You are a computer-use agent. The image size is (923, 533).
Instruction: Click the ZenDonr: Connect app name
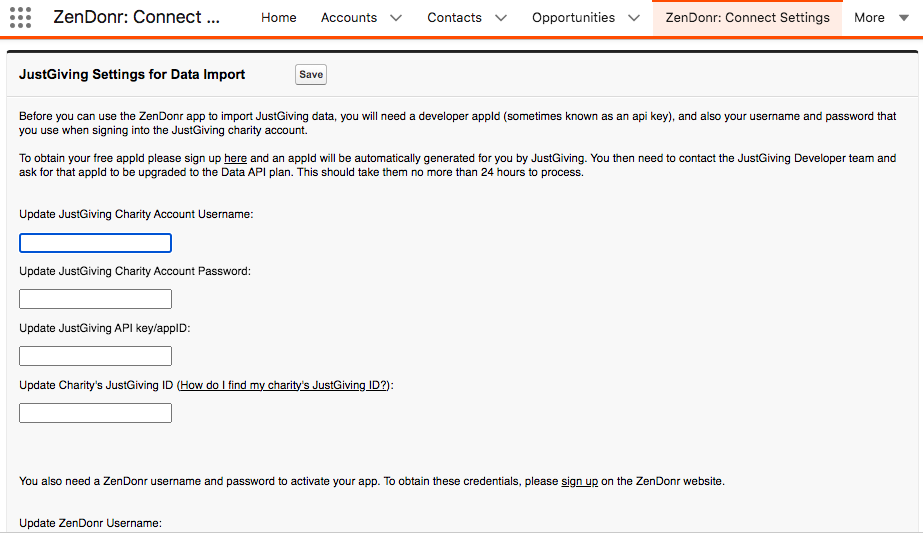(137, 17)
